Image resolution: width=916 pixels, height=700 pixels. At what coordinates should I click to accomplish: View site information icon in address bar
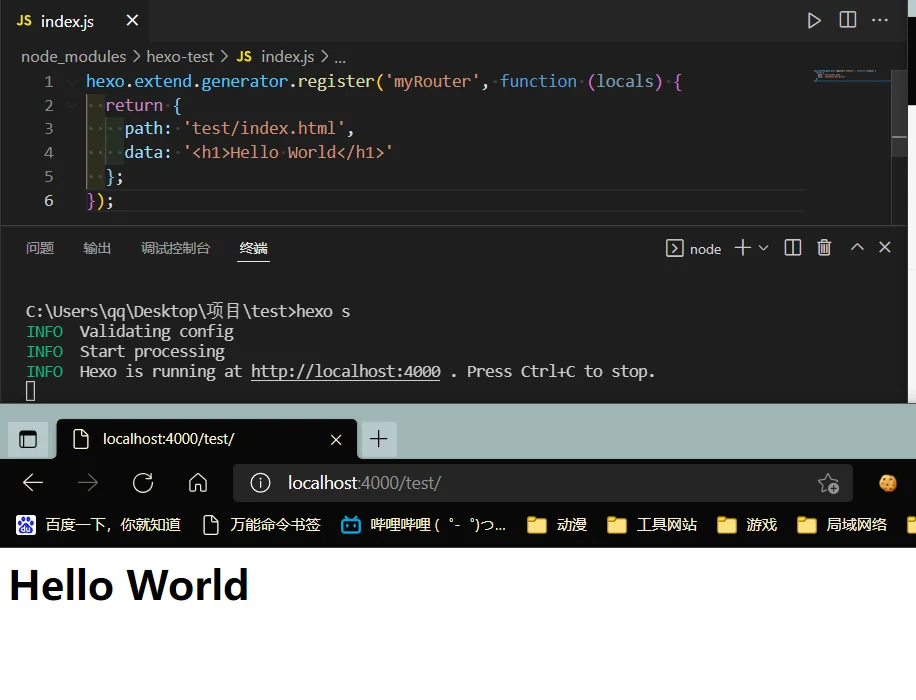pos(261,483)
